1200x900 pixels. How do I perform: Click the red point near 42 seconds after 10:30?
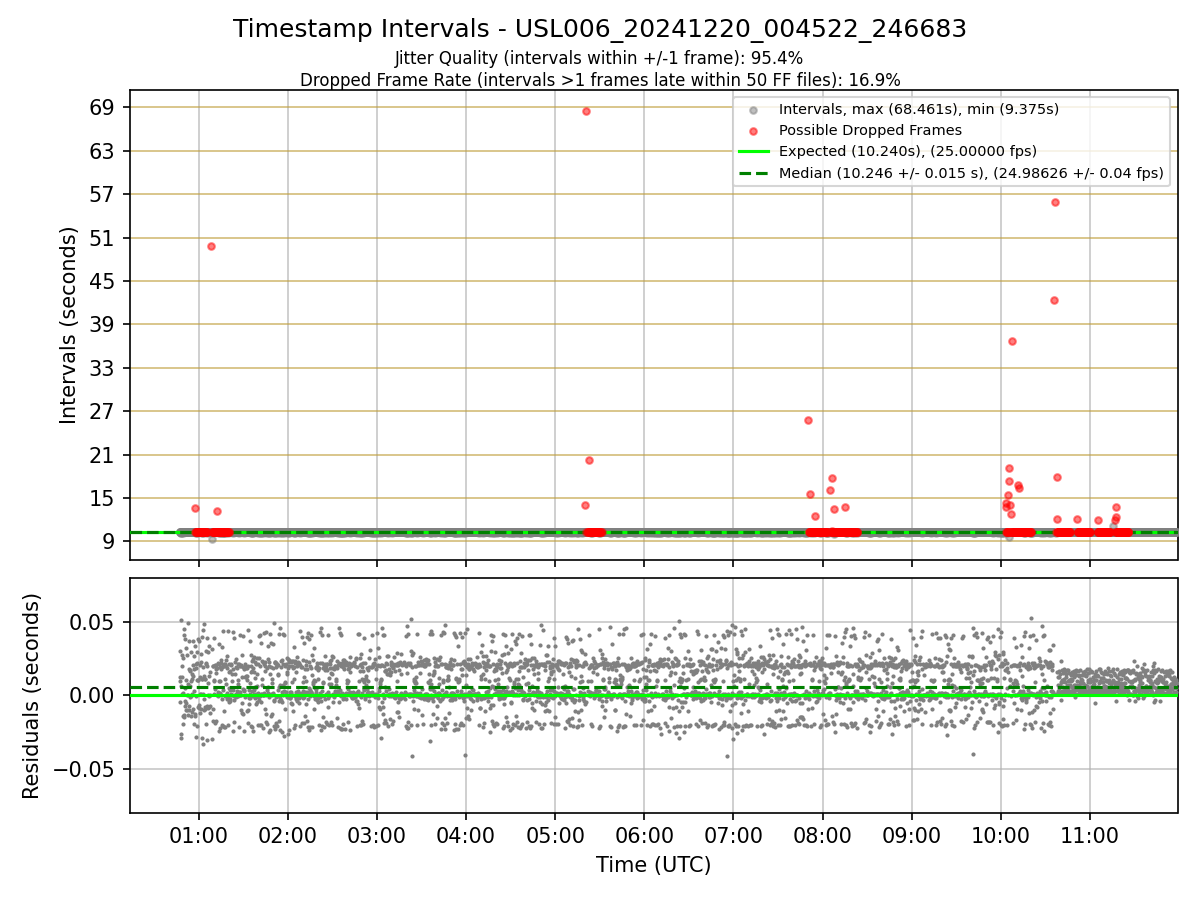pyautogui.click(x=1054, y=300)
